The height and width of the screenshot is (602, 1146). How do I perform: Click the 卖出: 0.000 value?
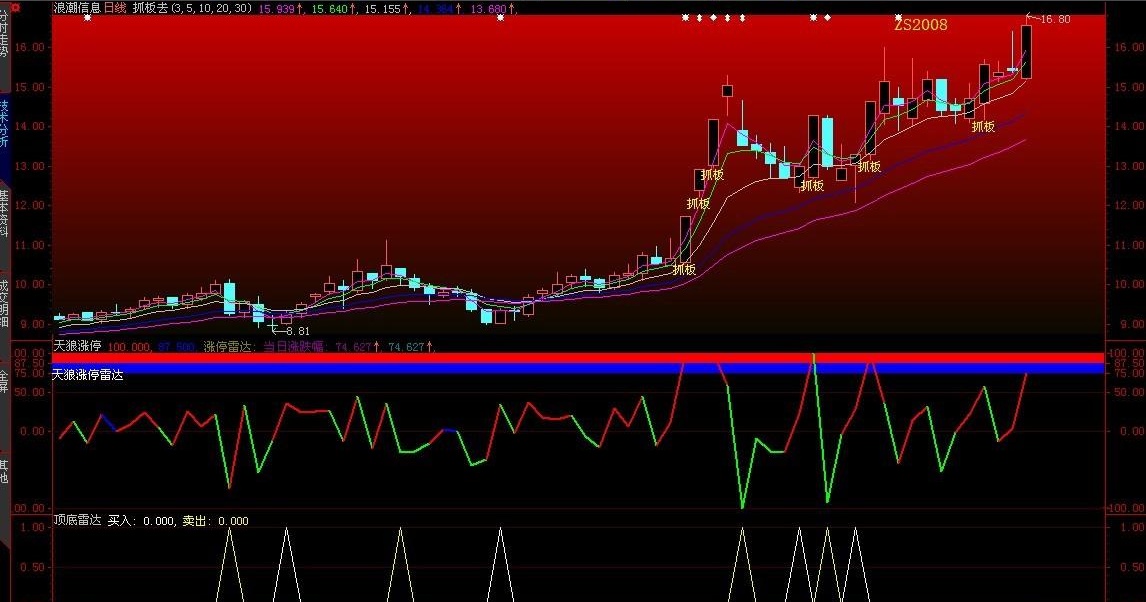[216, 521]
